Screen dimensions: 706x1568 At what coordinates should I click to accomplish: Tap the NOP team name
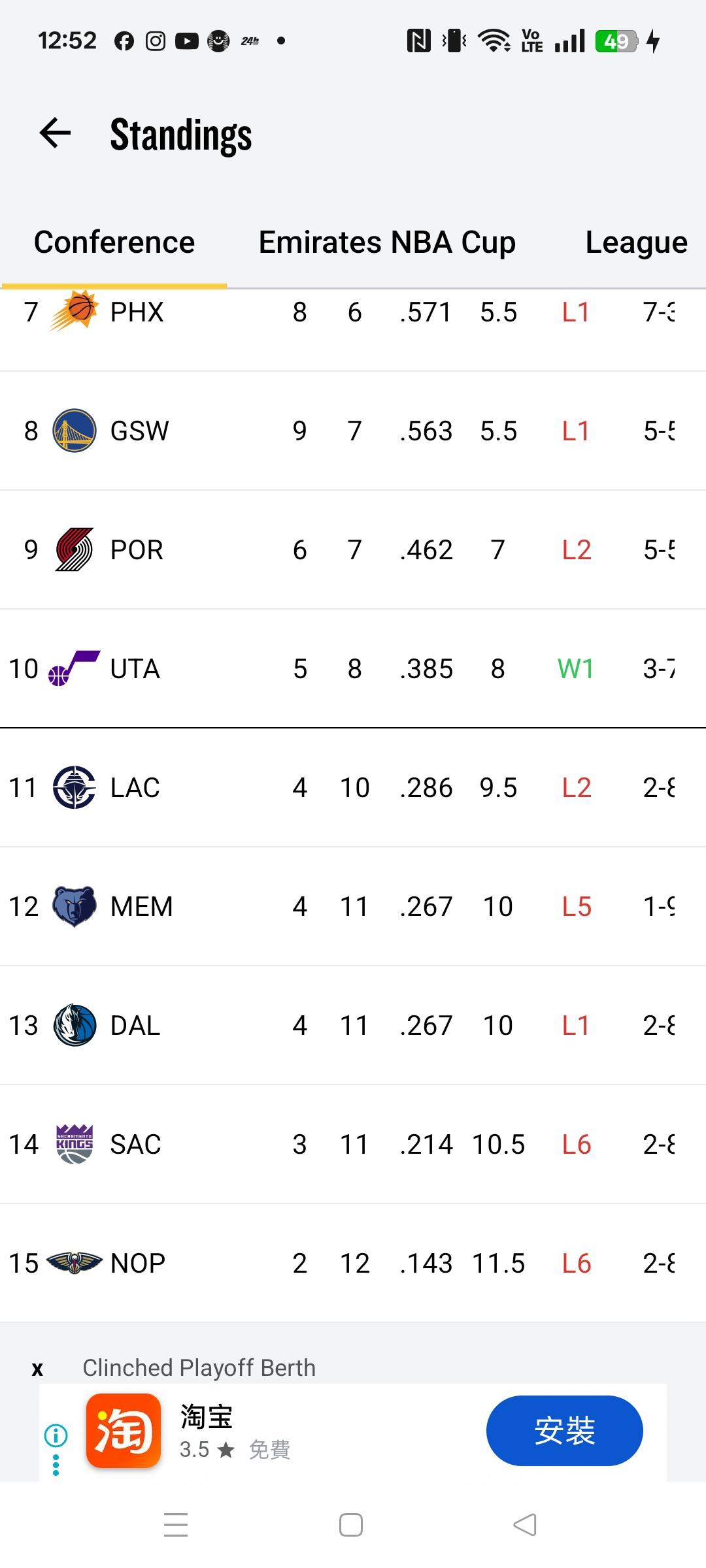(x=138, y=1264)
